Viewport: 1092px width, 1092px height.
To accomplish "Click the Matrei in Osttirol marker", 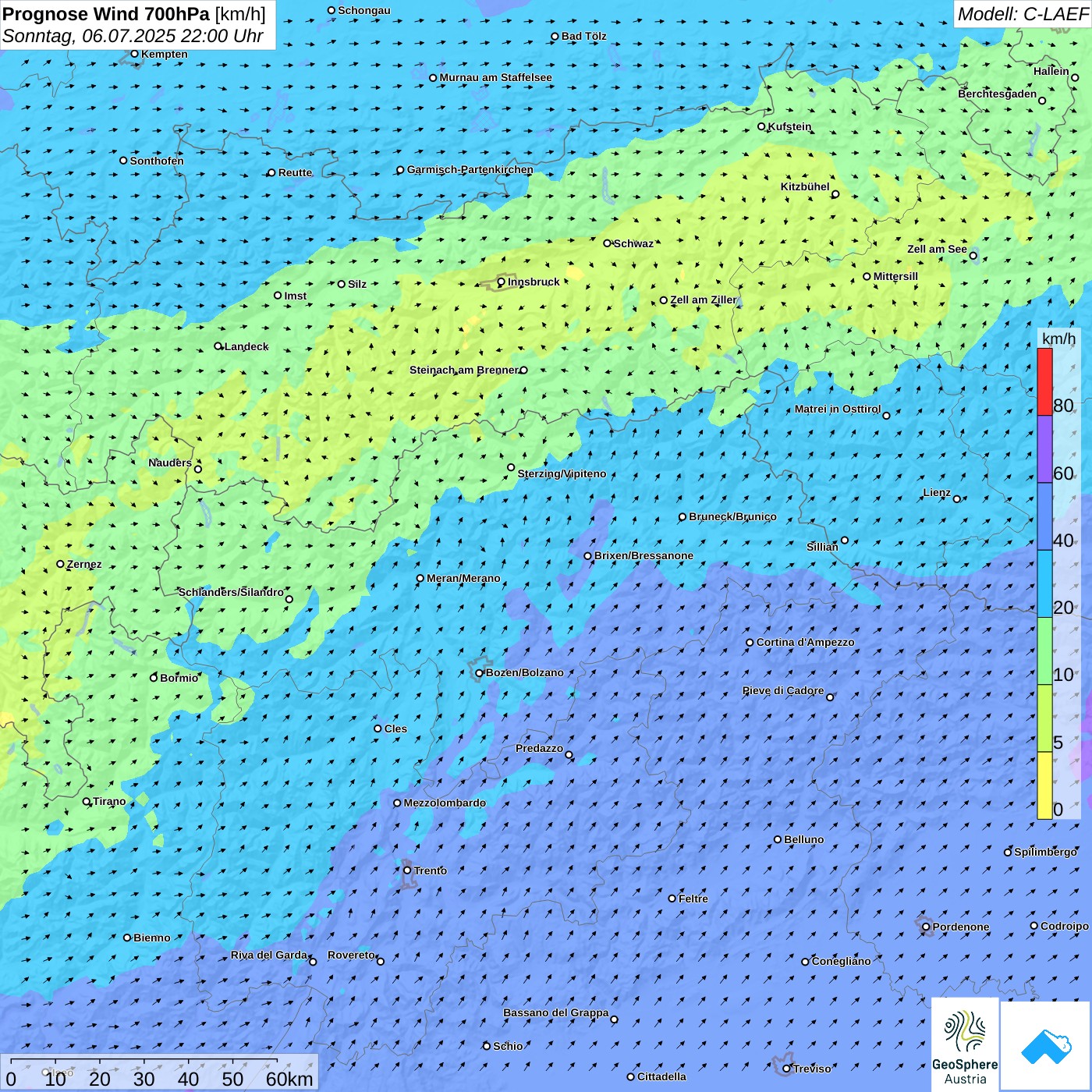I will pos(886,415).
